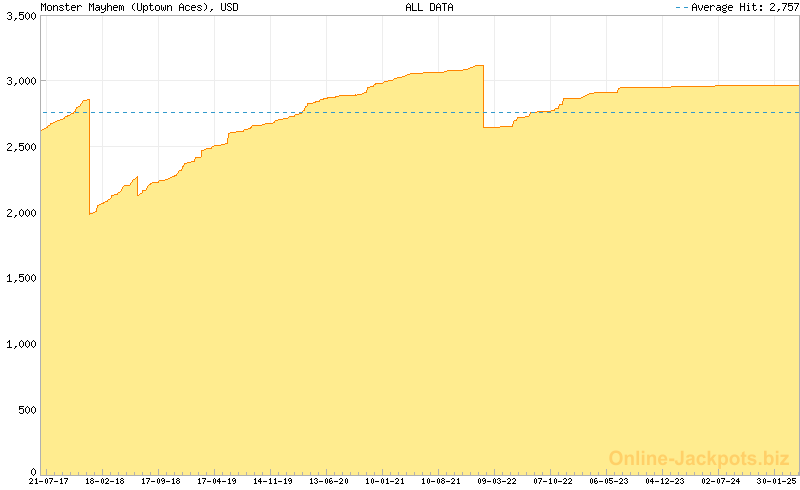Click the dashed line marker in the legend
Image resolution: width=800 pixels, height=490 pixels.
[682, 7]
